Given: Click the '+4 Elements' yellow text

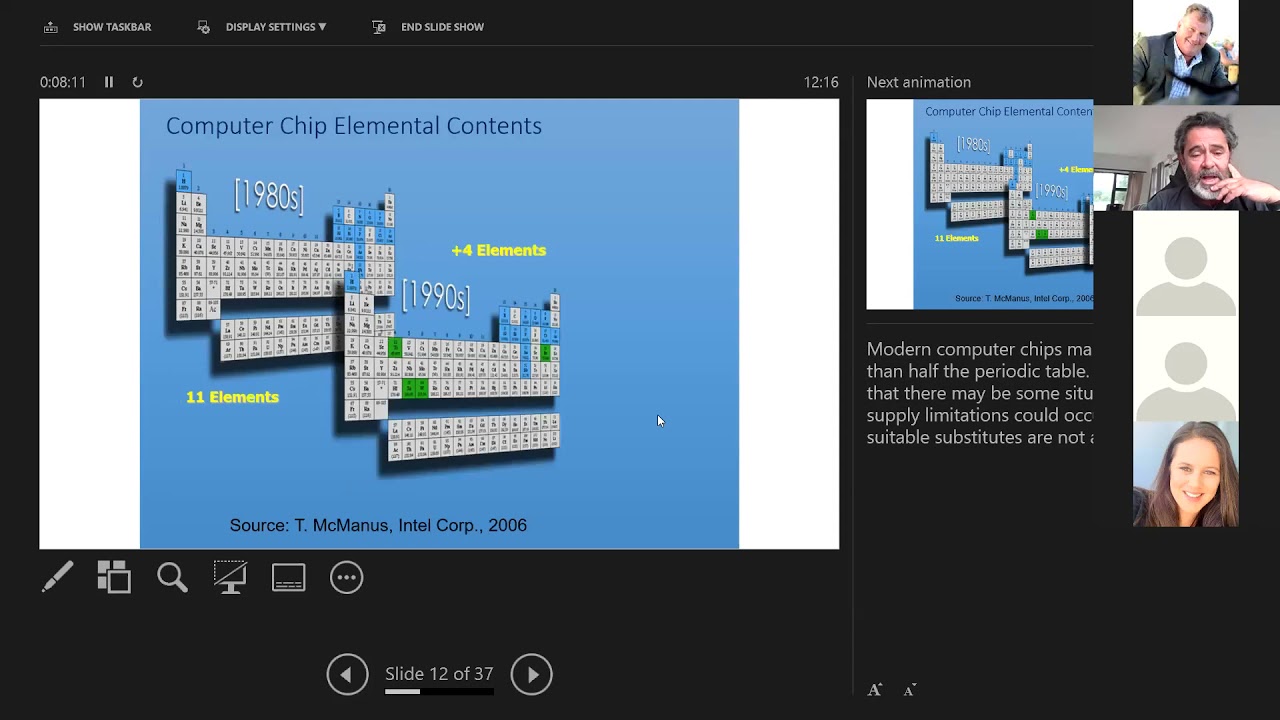Looking at the screenshot, I should tap(499, 250).
